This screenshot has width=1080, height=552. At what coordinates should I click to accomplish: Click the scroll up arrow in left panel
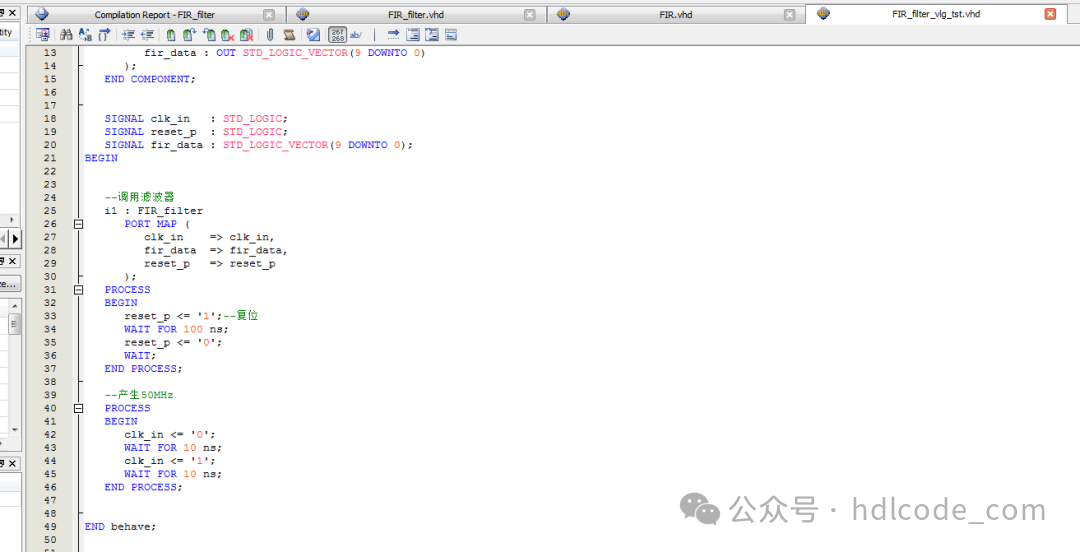pos(14,304)
